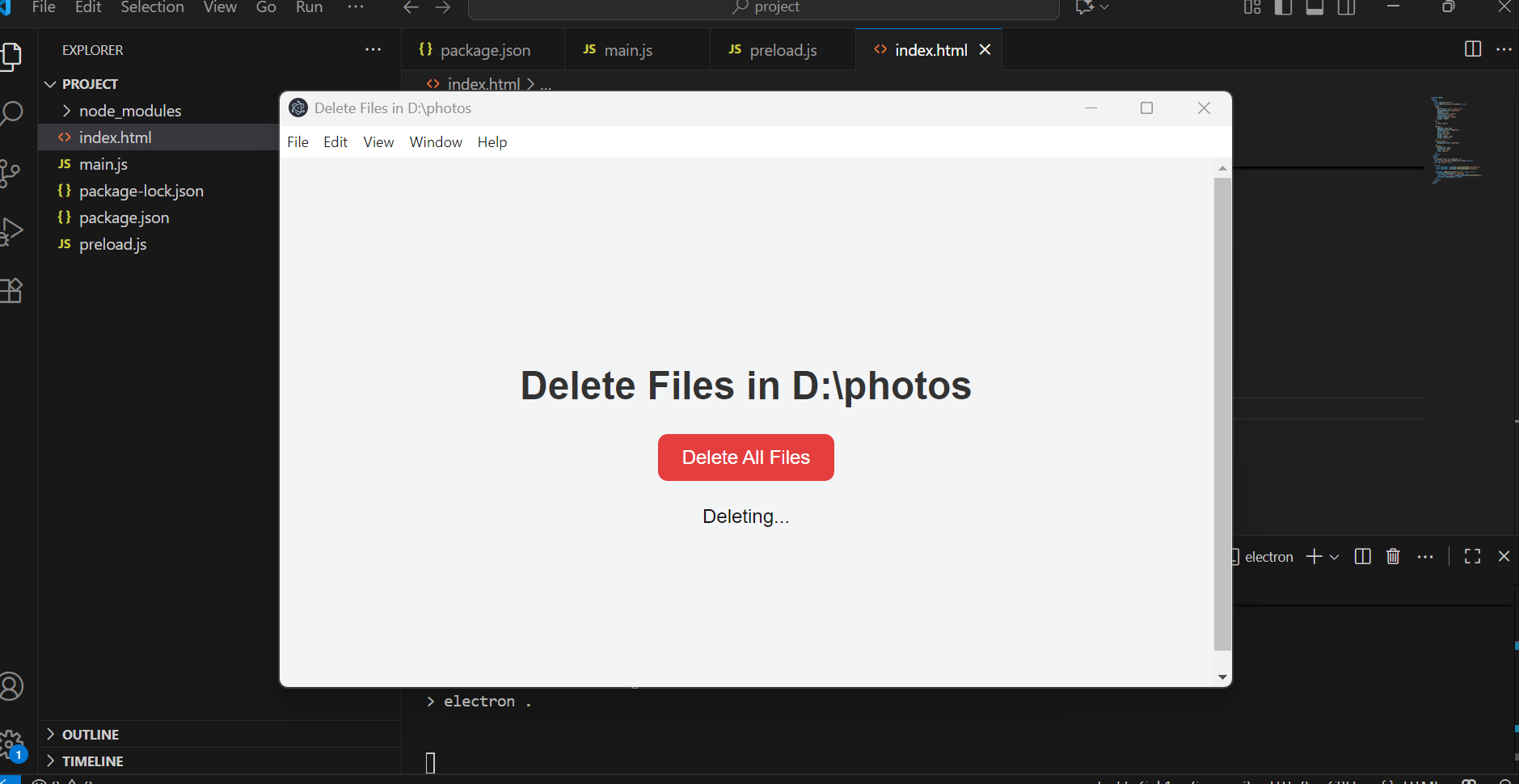Open the terminal profile dropdown chevron
The height and width of the screenshot is (784, 1519).
pos(1332,556)
